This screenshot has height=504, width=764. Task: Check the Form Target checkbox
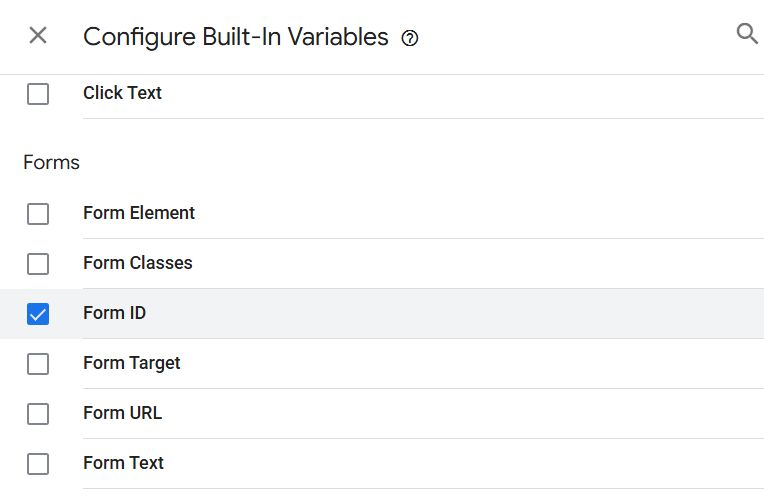pos(38,364)
